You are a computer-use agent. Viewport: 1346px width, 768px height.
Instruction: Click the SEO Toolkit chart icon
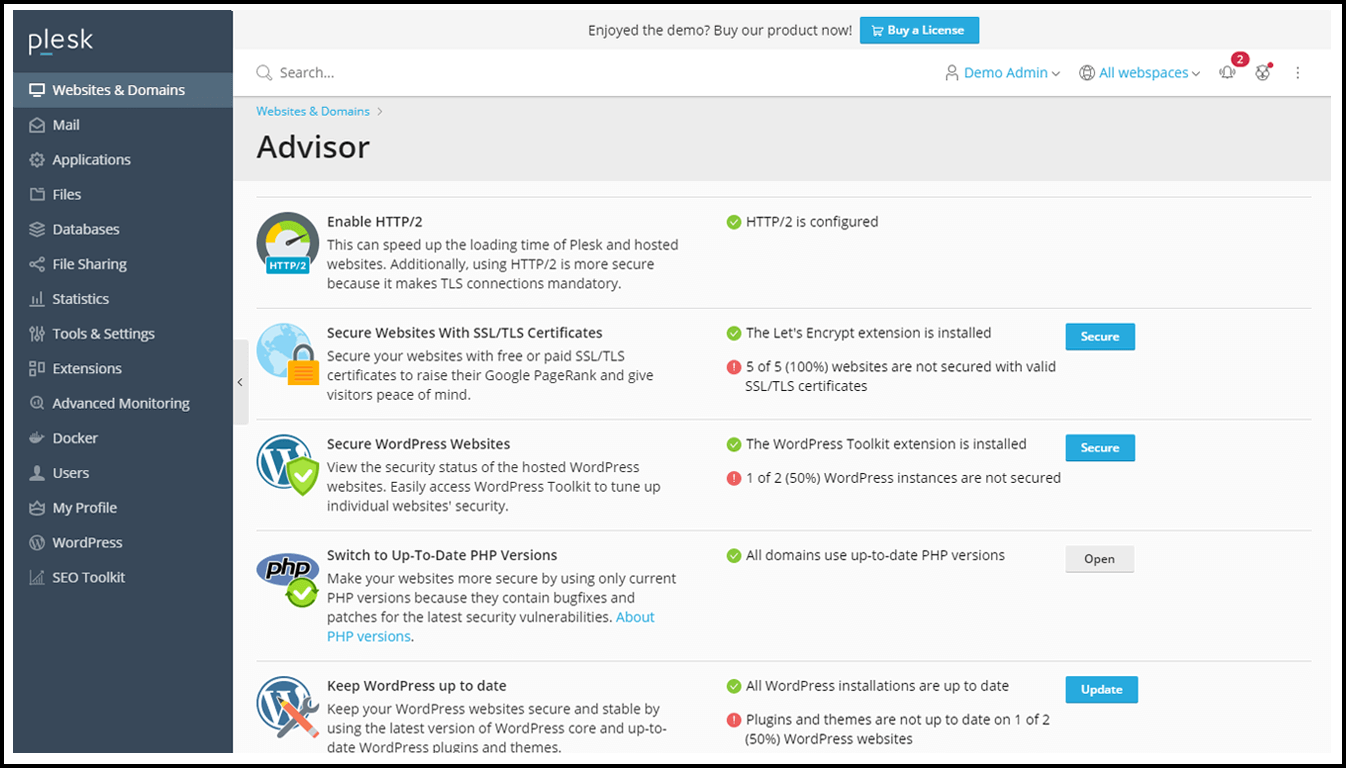[x=37, y=577]
